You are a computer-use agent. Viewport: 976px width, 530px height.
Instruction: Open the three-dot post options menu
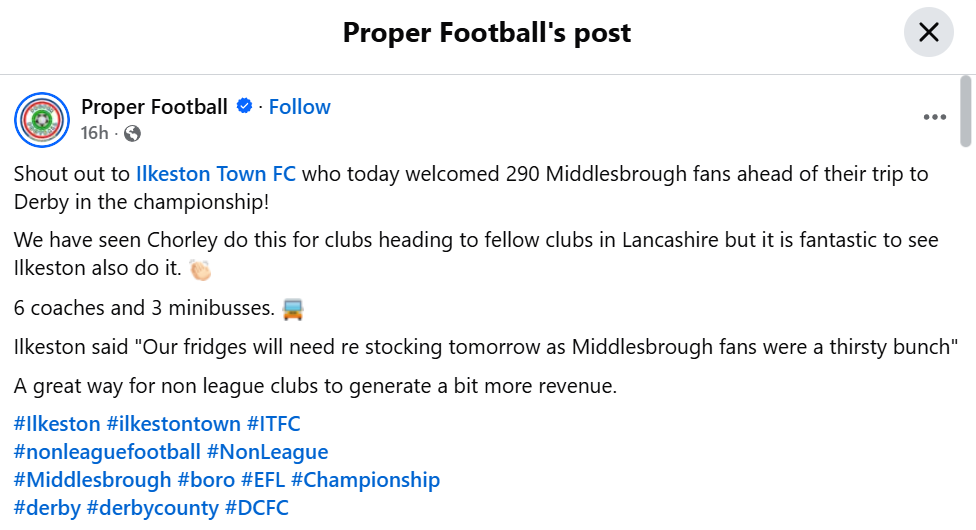(934, 117)
